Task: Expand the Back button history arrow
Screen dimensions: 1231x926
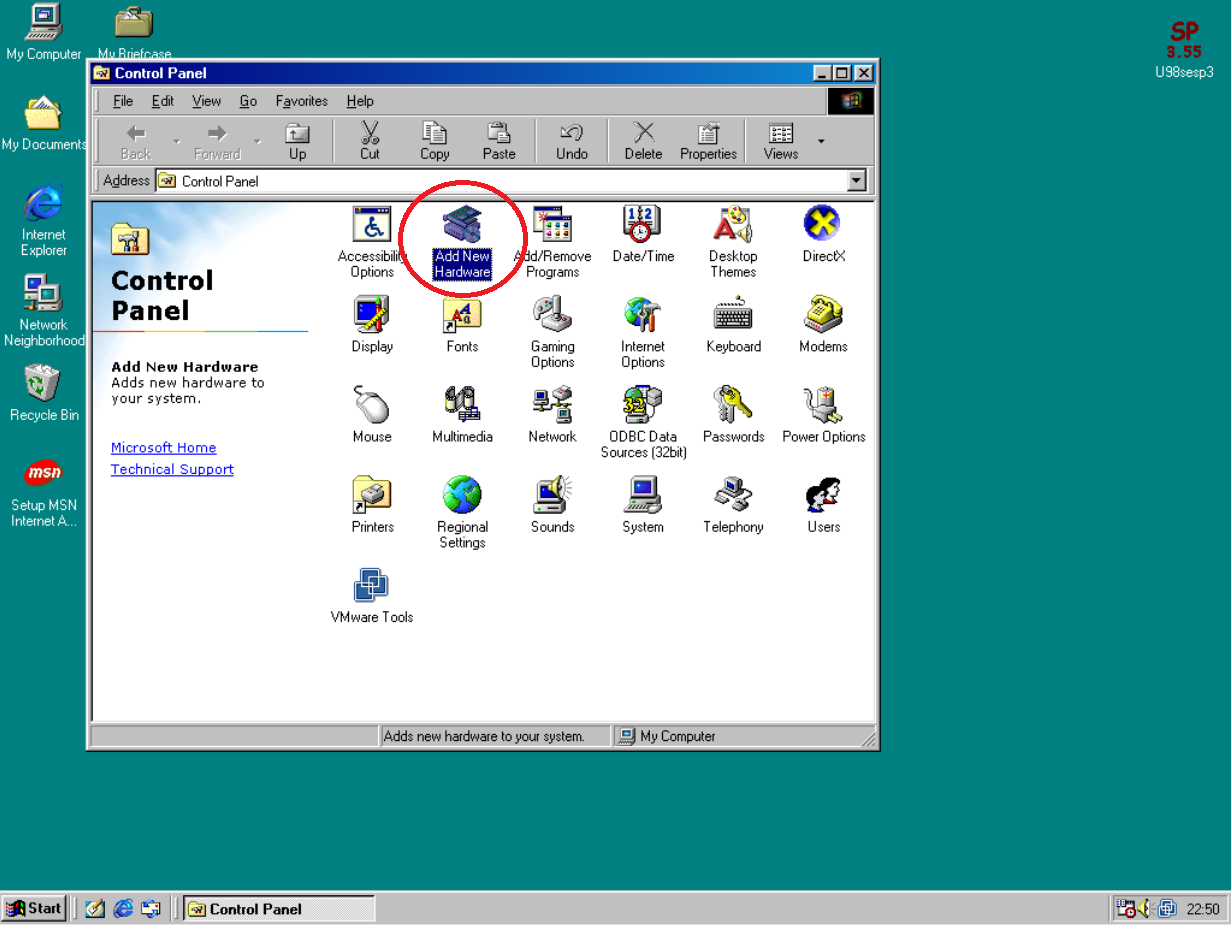Action: [177, 141]
